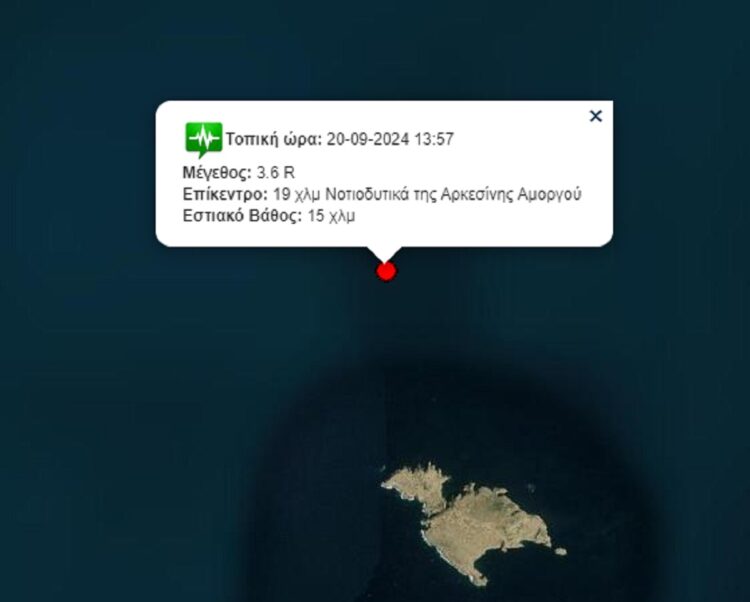The image size is (750, 602).
Task: Click the island's northwestern peninsula
Action: [x=416, y=484]
